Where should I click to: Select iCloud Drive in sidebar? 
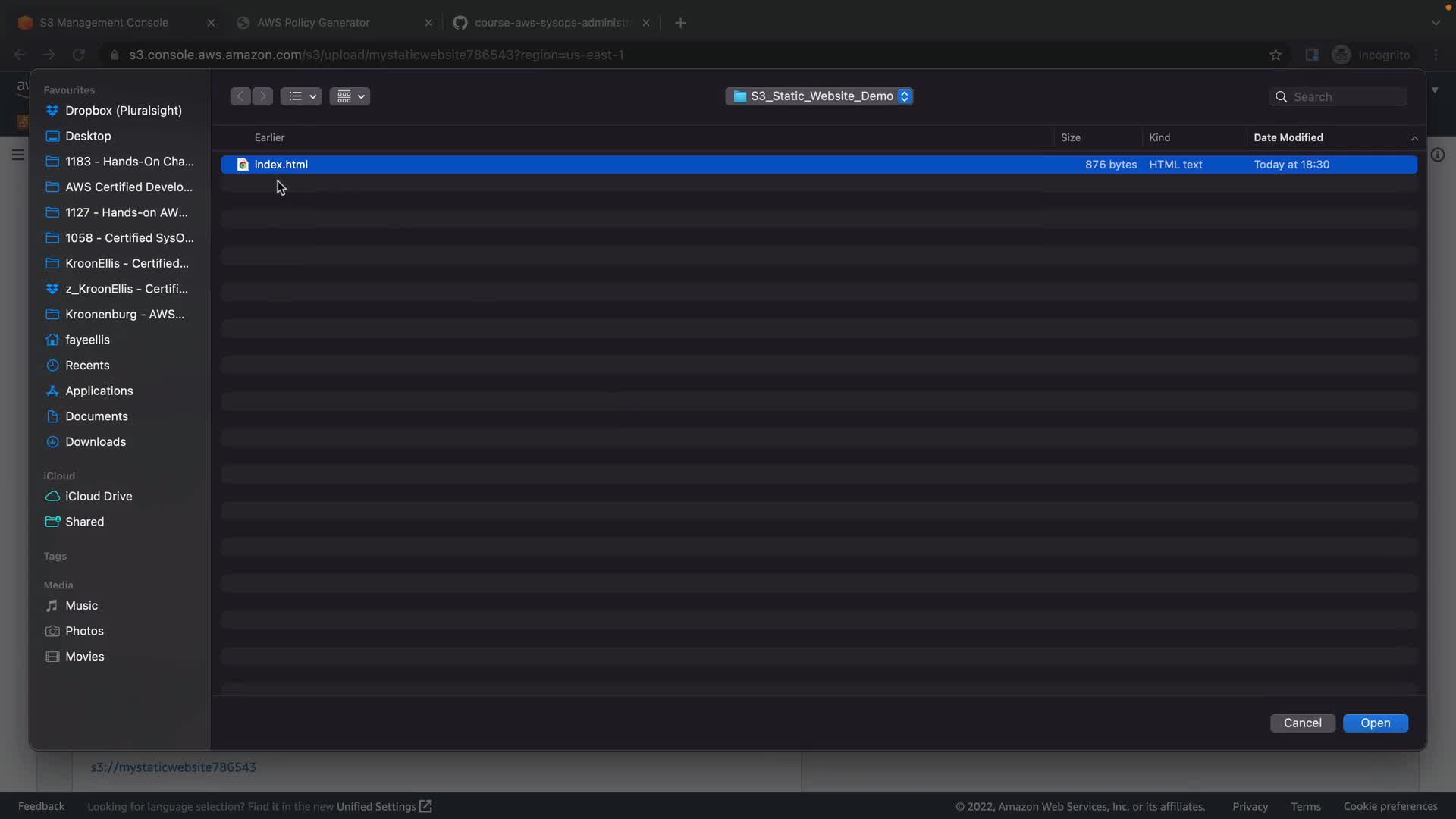(99, 496)
